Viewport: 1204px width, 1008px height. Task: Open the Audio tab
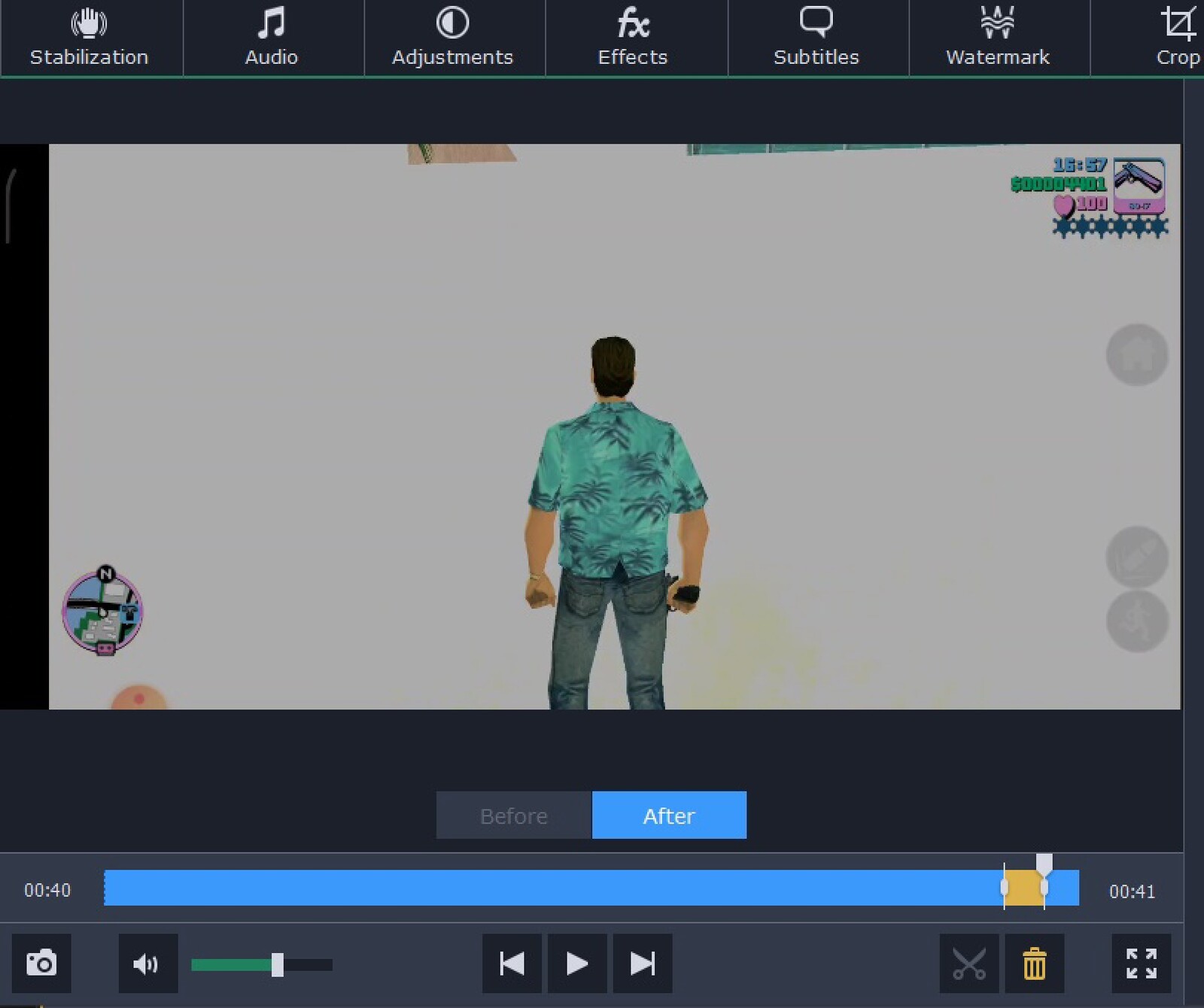click(272, 38)
